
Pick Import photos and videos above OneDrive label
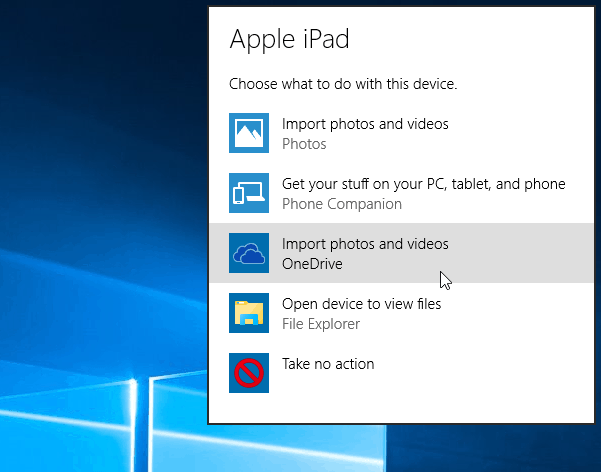(x=365, y=244)
